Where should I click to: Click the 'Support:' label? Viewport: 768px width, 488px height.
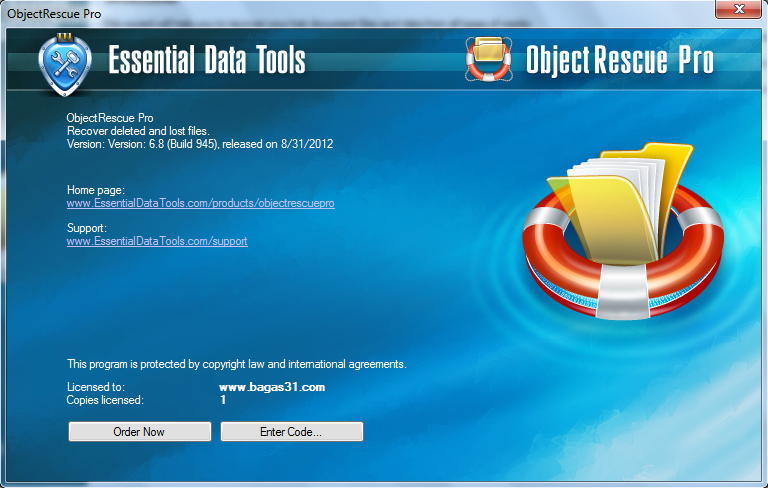(87, 228)
